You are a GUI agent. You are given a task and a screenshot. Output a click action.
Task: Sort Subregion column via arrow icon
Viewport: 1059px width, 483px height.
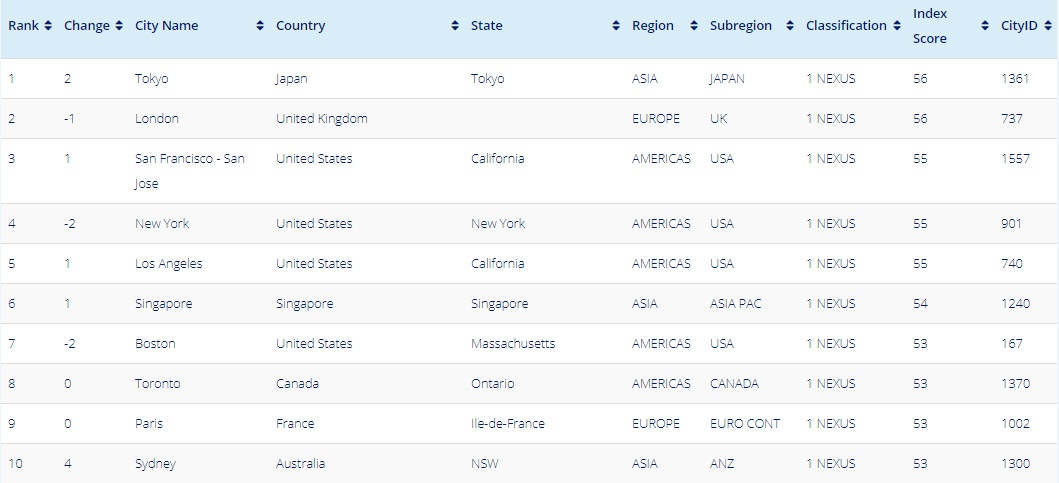(x=790, y=26)
